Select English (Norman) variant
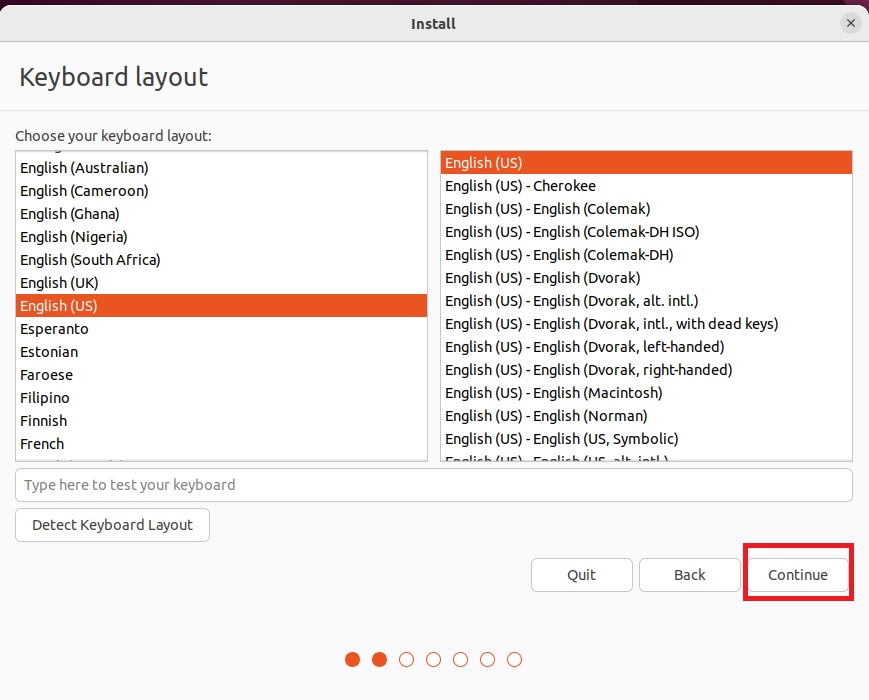Viewport: 869px width, 700px height. (x=546, y=416)
